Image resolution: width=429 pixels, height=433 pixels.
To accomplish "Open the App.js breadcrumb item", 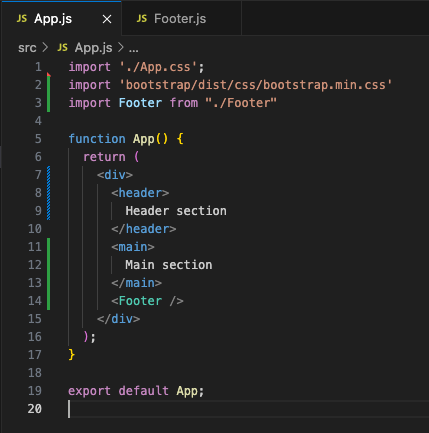I will tap(93, 48).
